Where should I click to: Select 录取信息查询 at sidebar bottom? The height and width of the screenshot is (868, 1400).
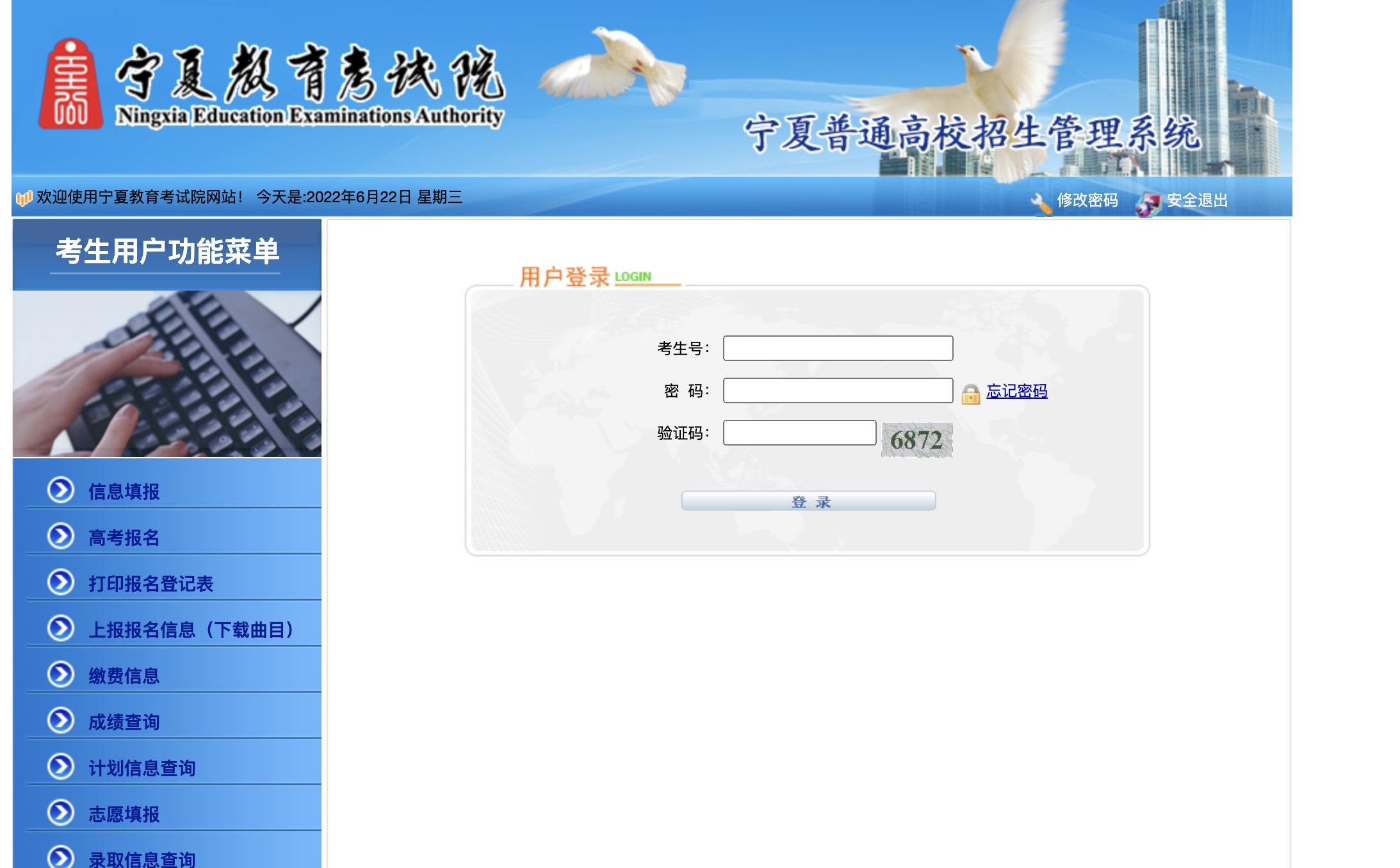pos(142,858)
